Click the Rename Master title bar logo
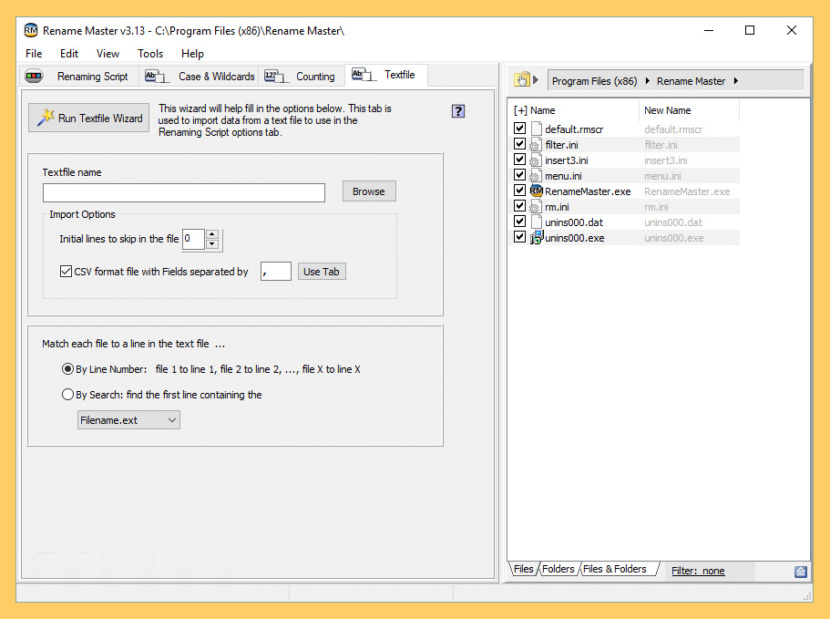Image resolution: width=830 pixels, height=619 pixels. (31, 30)
